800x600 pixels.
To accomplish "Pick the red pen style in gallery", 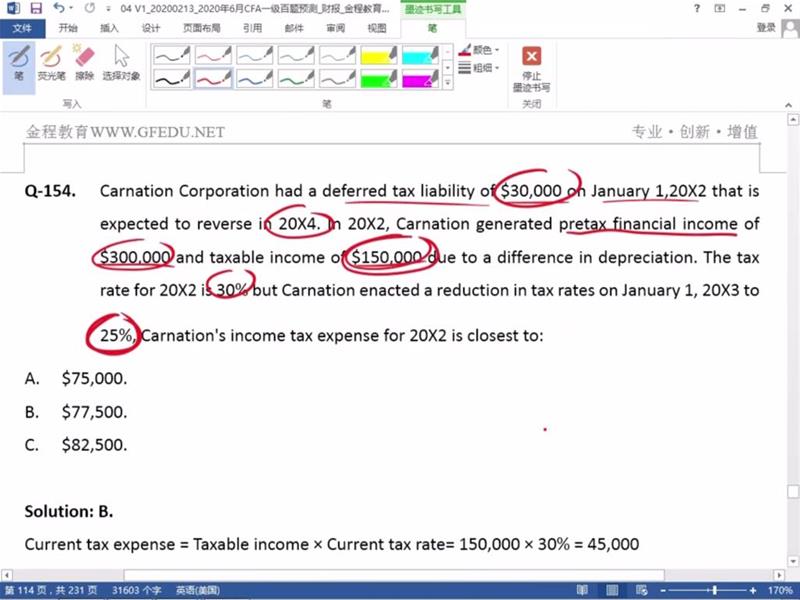I will click(213, 77).
